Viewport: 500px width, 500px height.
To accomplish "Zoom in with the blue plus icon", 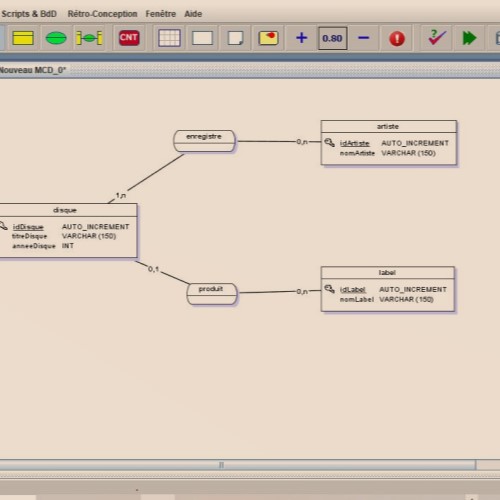I will click(301, 38).
